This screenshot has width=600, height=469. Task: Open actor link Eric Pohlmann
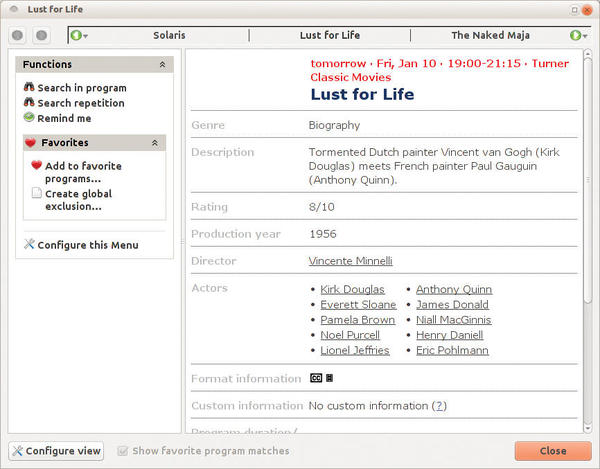pyautogui.click(x=452, y=350)
